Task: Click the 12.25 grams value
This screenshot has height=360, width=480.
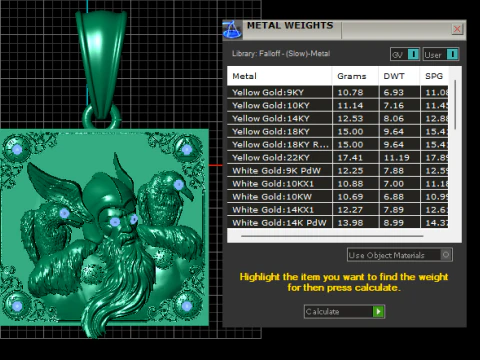Action: point(350,170)
